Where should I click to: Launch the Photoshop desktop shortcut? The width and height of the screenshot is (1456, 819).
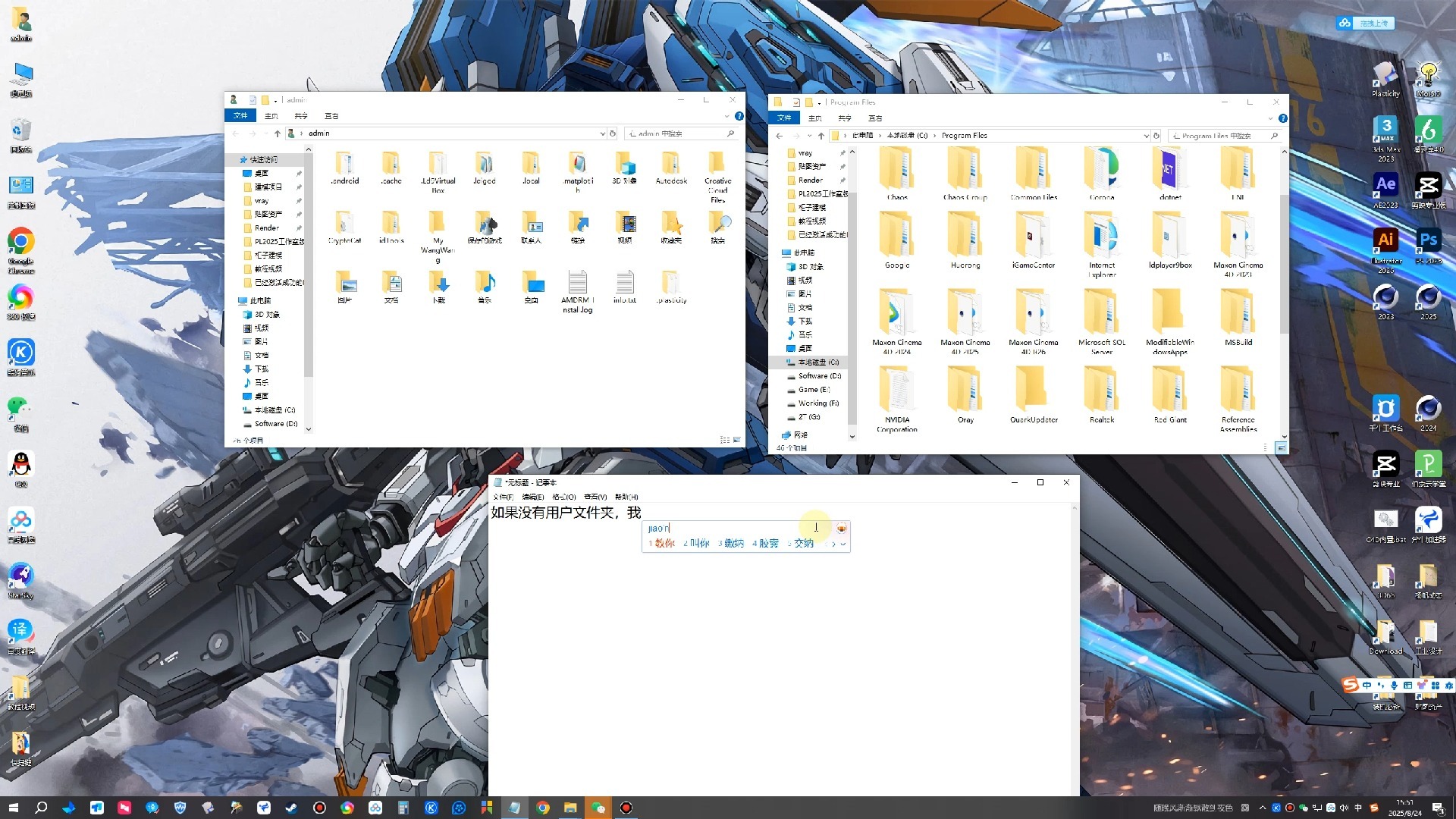coord(1428,245)
